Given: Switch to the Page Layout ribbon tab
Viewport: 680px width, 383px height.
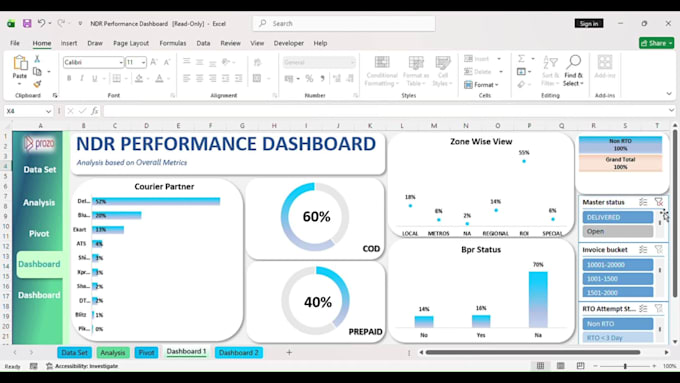Looking at the screenshot, I should tap(131, 43).
